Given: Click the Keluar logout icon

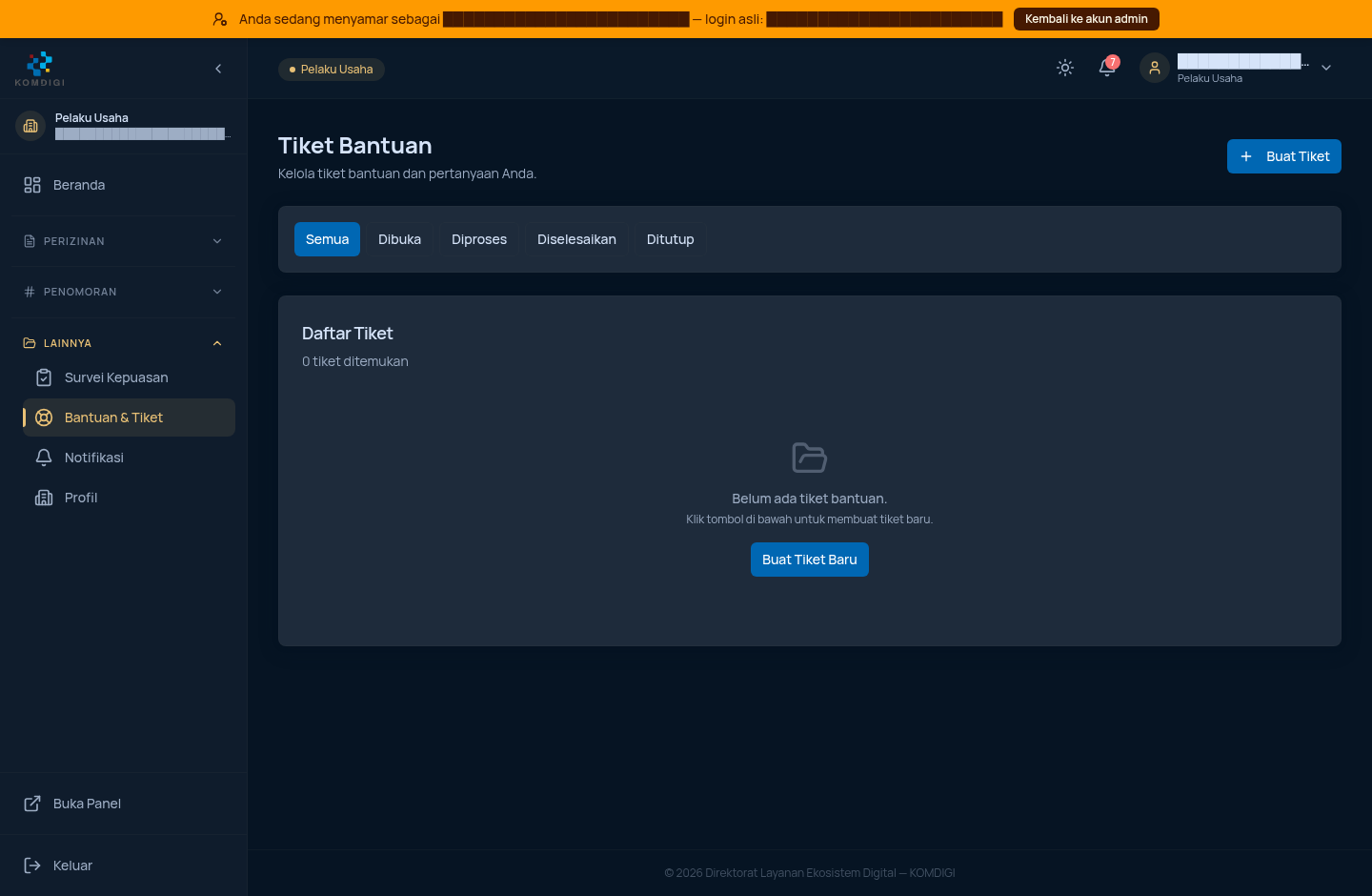Looking at the screenshot, I should tap(32, 865).
